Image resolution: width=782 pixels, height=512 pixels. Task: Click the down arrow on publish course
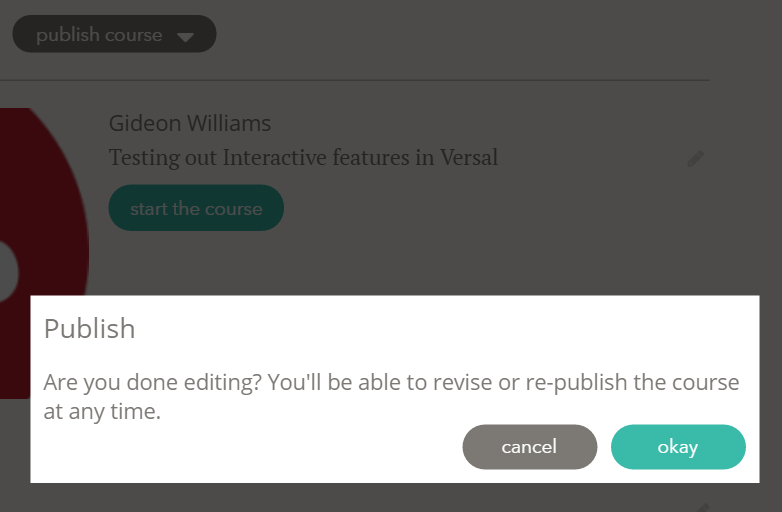(185, 37)
